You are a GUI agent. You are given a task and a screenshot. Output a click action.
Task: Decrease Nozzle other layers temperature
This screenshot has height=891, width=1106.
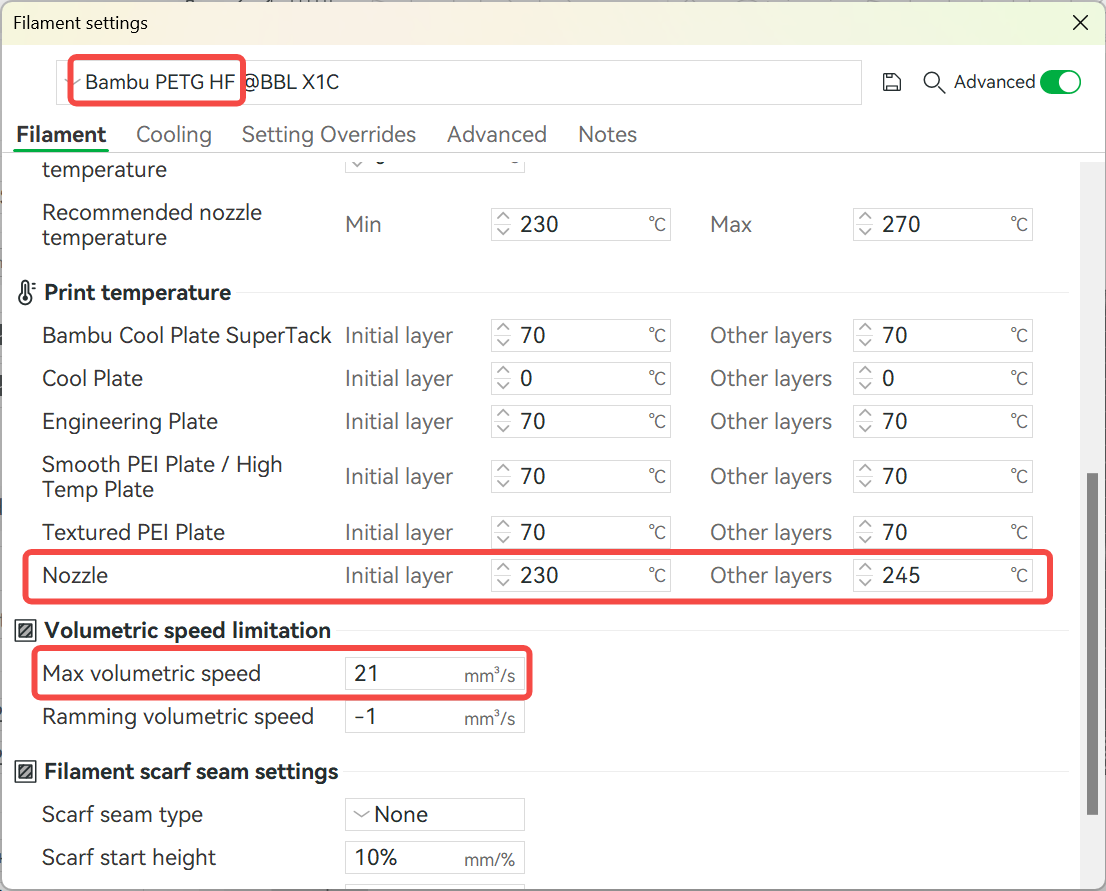coord(865,583)
